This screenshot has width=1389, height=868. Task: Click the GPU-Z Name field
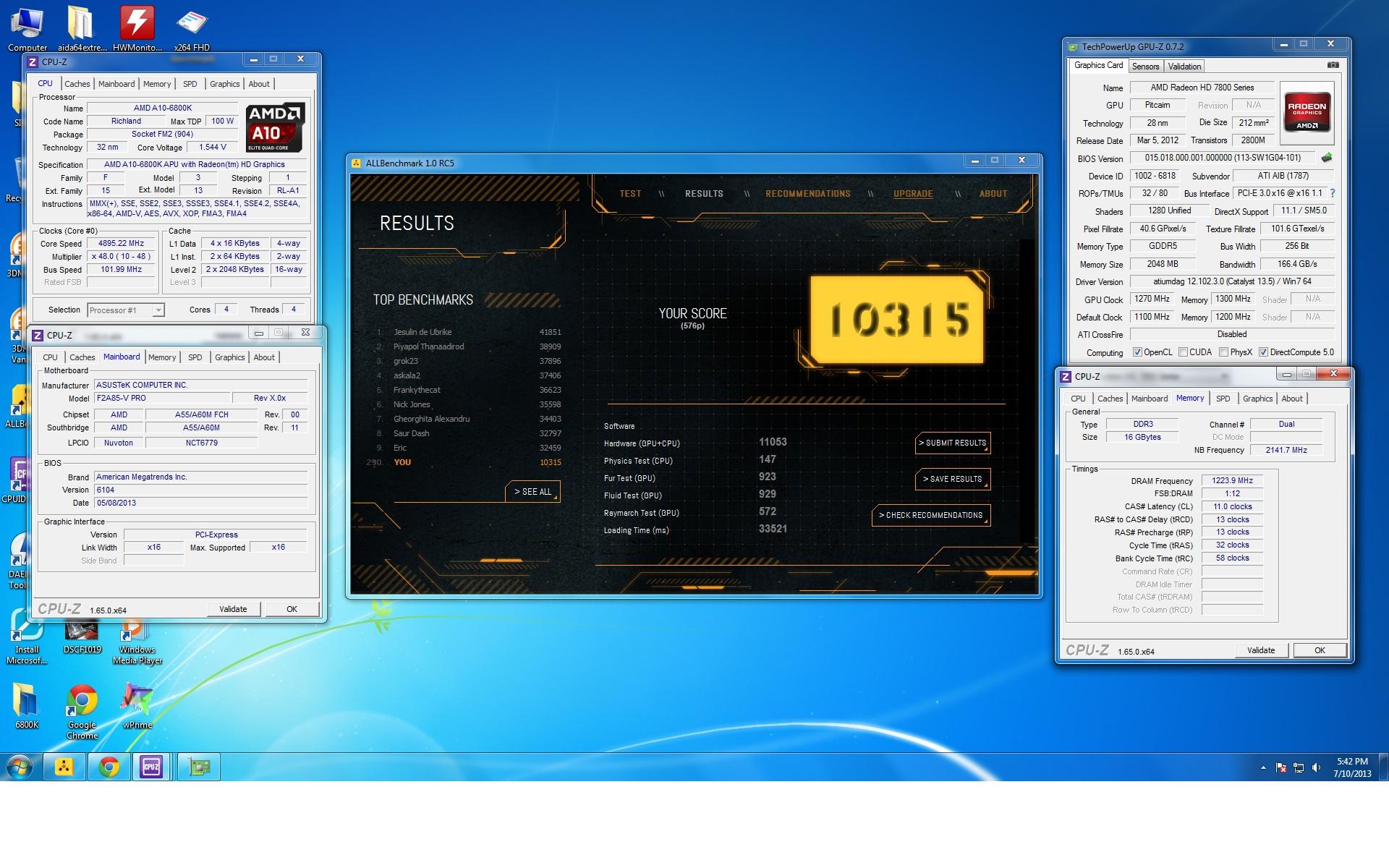[1202, 88]
